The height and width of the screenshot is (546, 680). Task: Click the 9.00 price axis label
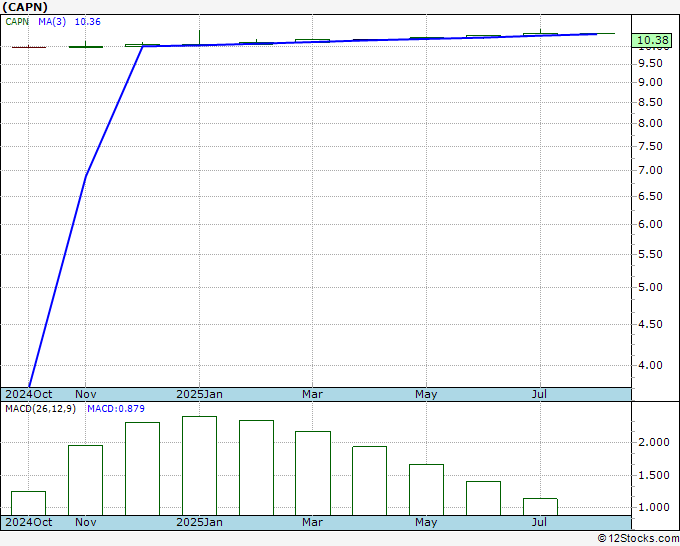click(650, 82)
